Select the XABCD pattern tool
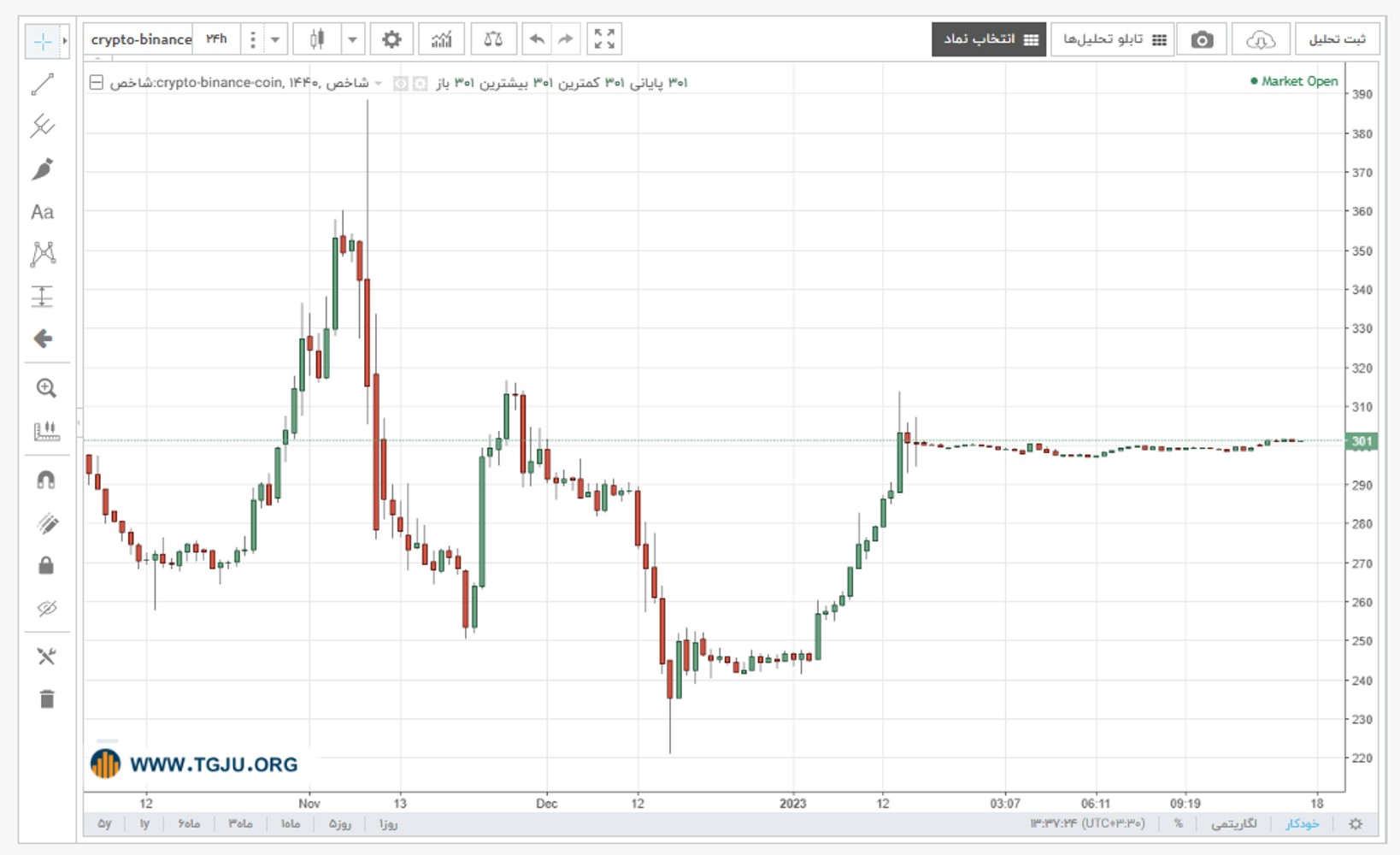The width and height of the screenshot is (1400, 855). click(x=43, y=254)
